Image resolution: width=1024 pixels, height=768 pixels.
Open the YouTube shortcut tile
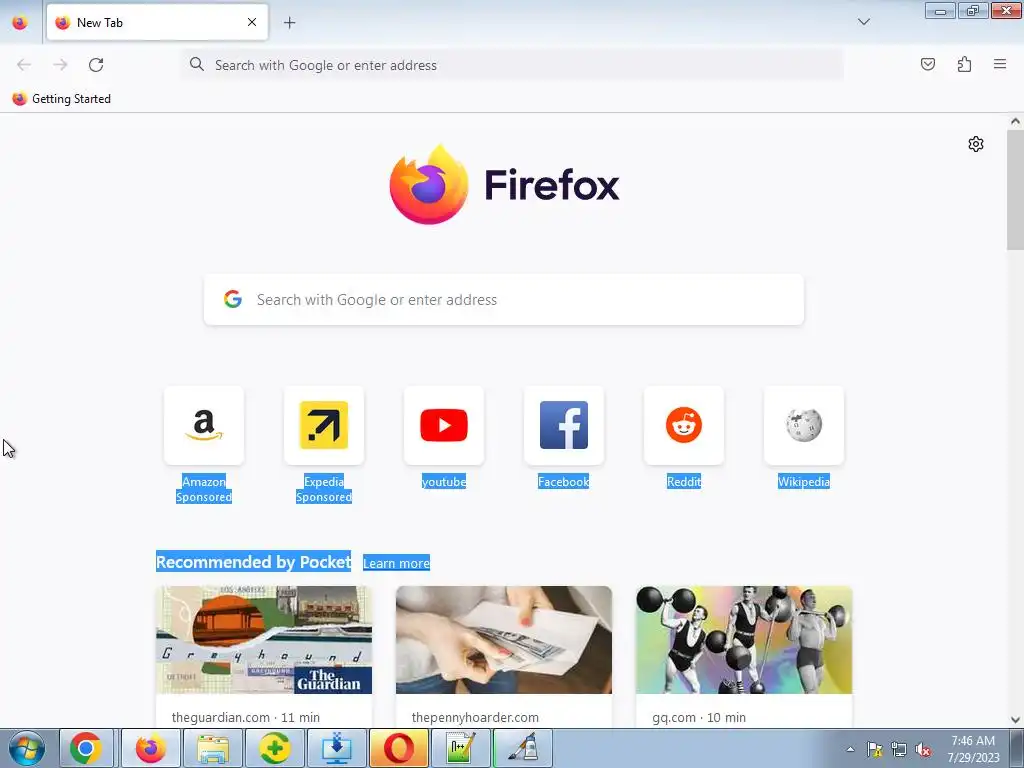(444, 425)
